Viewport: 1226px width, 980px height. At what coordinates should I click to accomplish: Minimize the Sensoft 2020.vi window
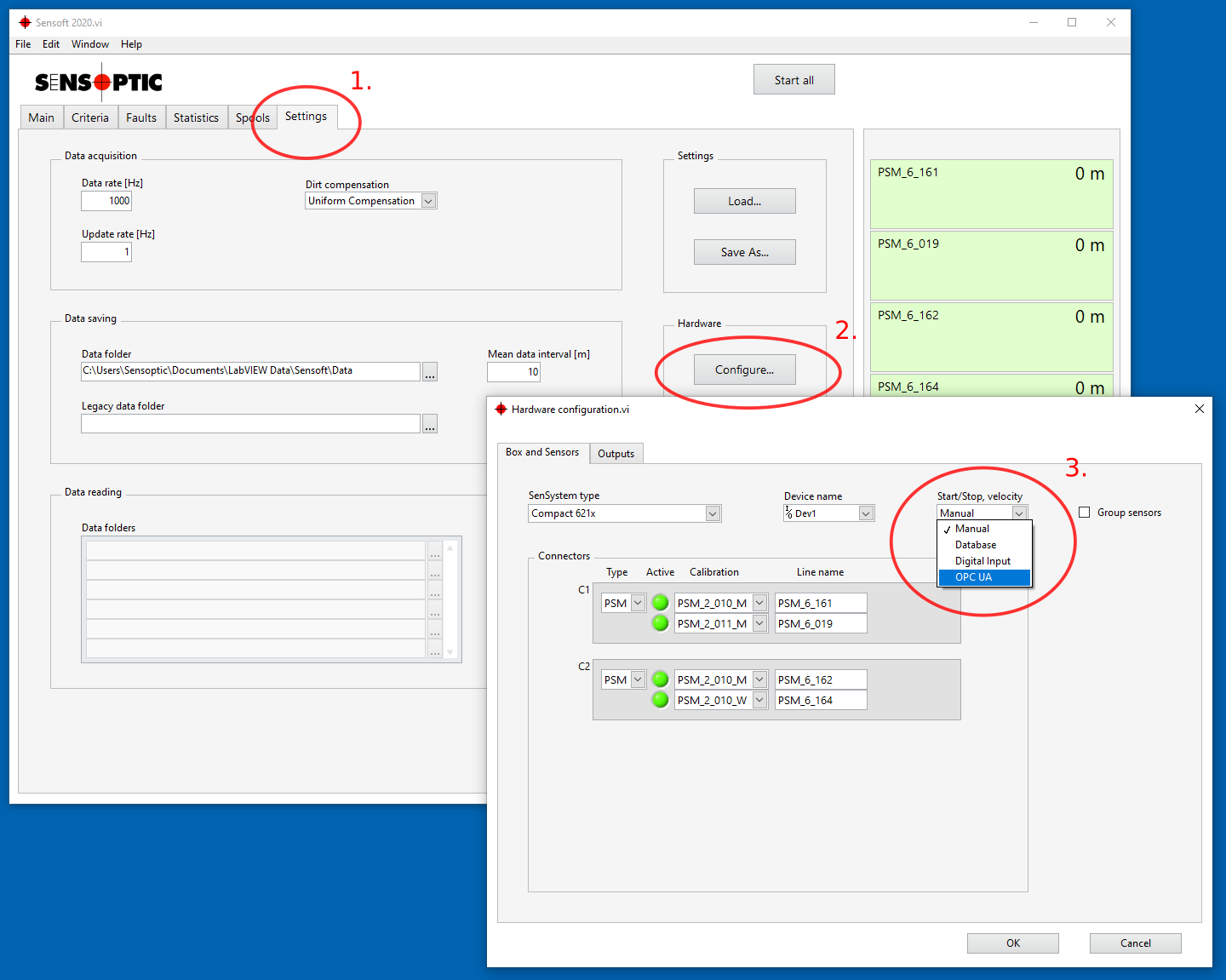[x=1034, y=22]
